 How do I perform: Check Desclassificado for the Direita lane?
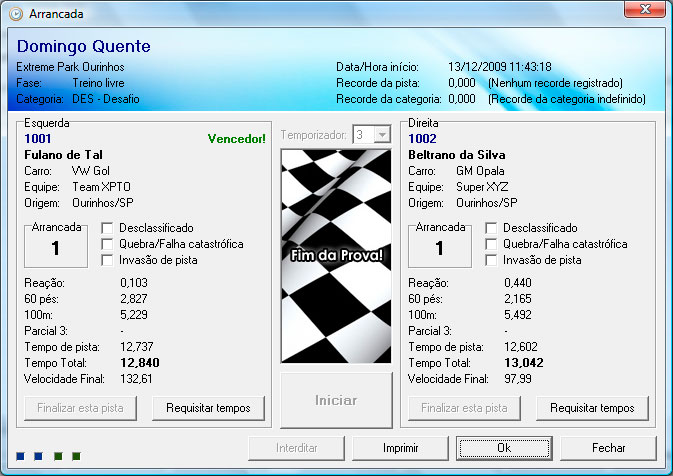[x=492, y=228]
